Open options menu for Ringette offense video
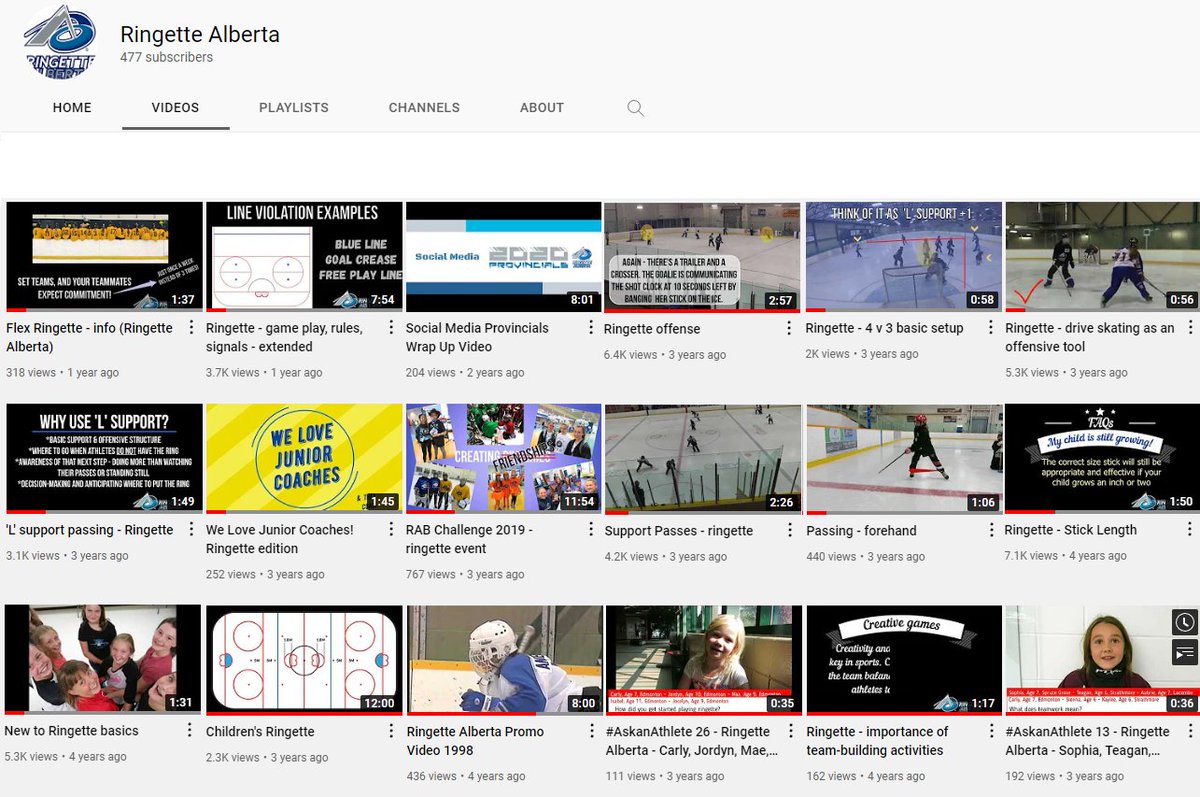The image size is (1200, 797). [x=790, y=328]
